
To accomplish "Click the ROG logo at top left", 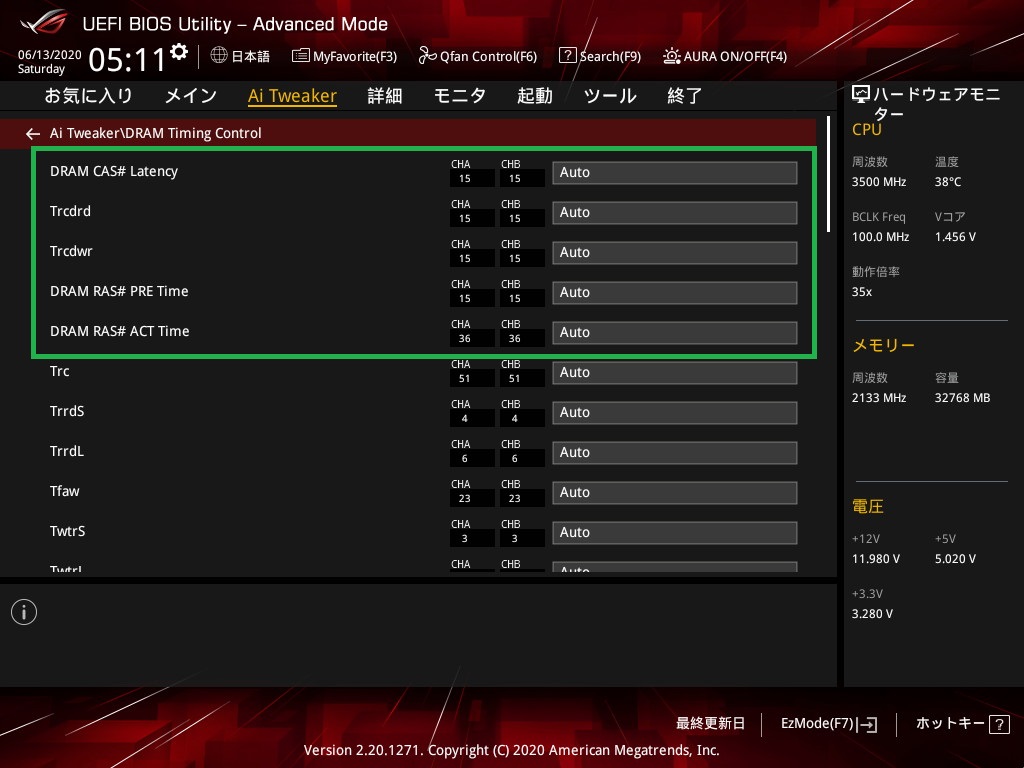I will click(x=44, y=22).
